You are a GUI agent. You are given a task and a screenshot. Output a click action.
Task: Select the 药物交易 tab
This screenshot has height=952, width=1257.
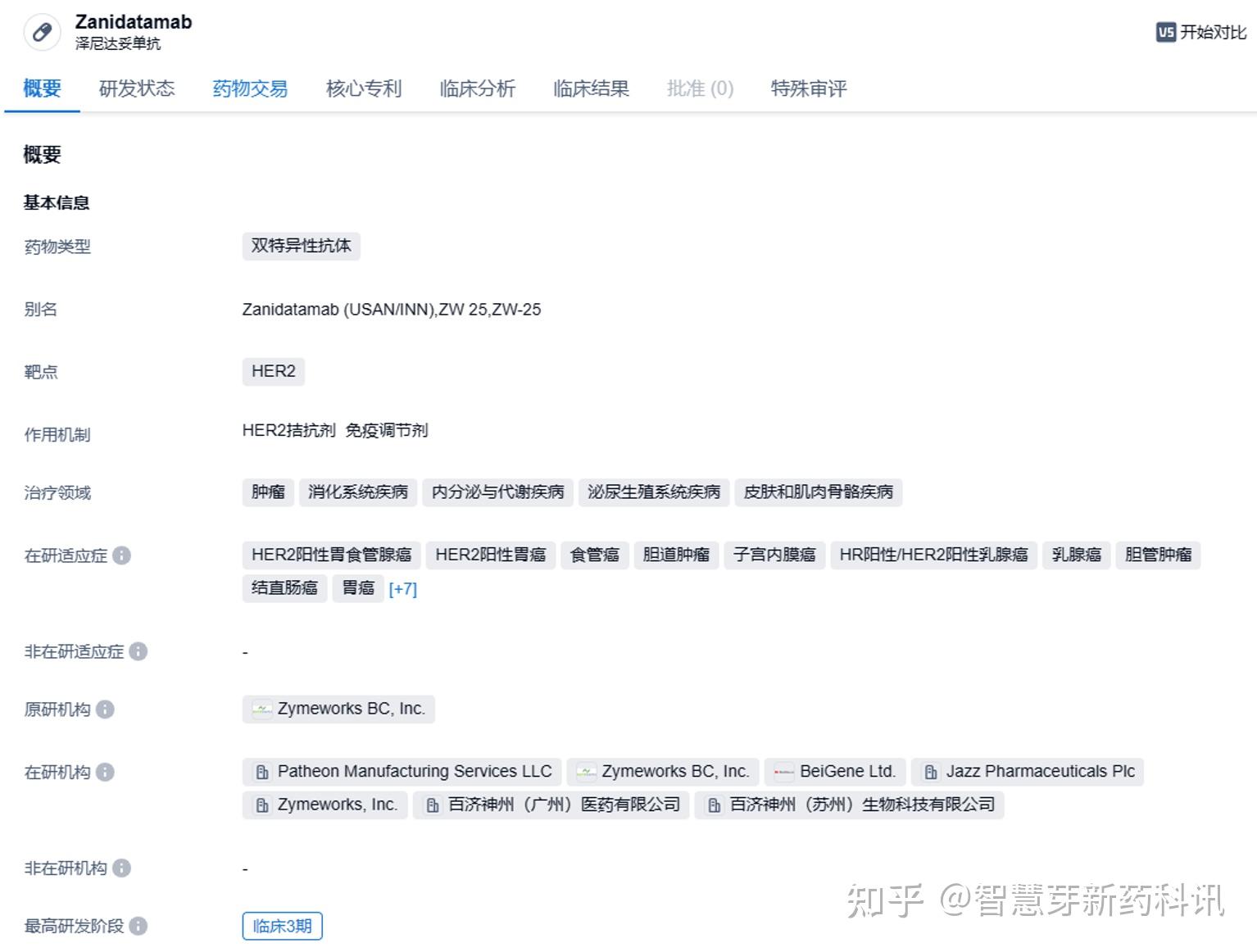pos(250,89)
